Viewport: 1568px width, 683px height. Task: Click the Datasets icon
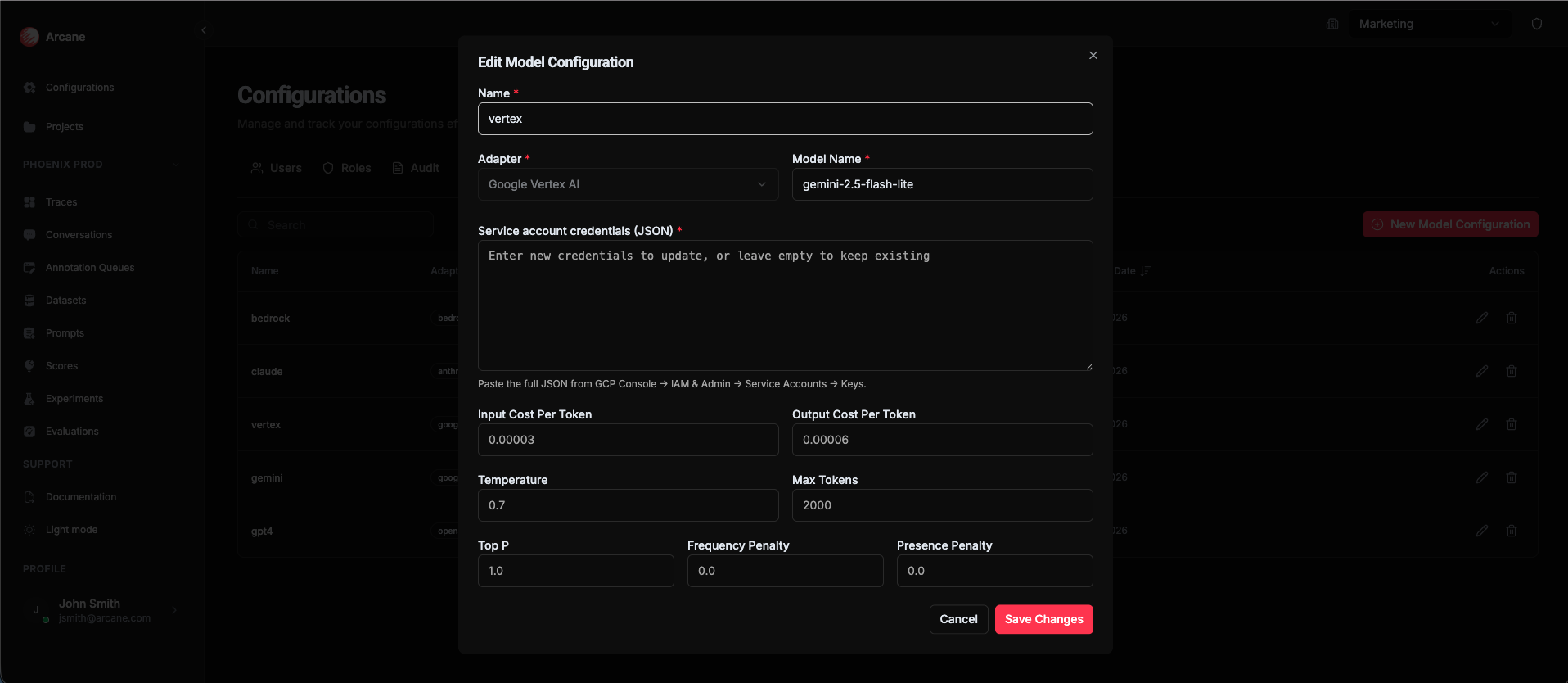pyautogui.click(x=29, y=301)
